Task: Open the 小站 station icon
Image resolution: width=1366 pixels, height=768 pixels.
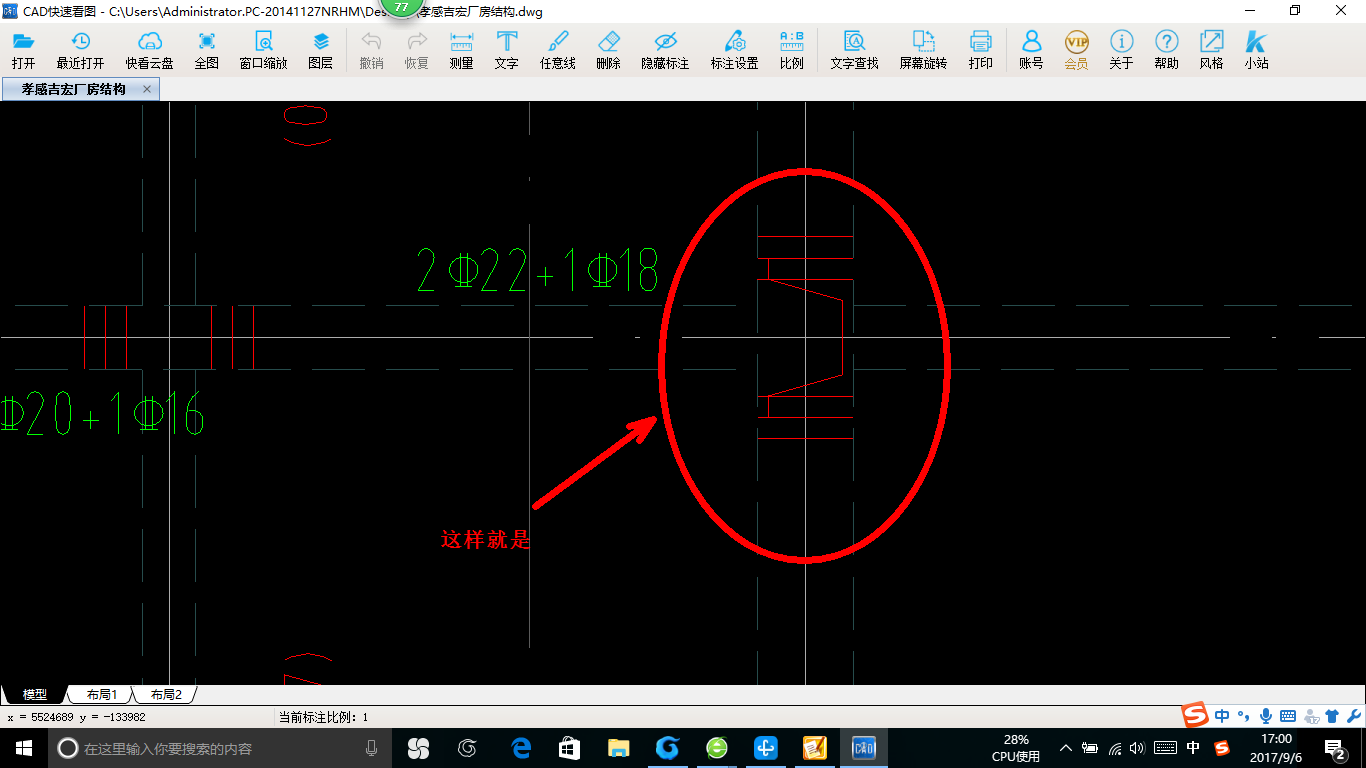Action: 1257,50
